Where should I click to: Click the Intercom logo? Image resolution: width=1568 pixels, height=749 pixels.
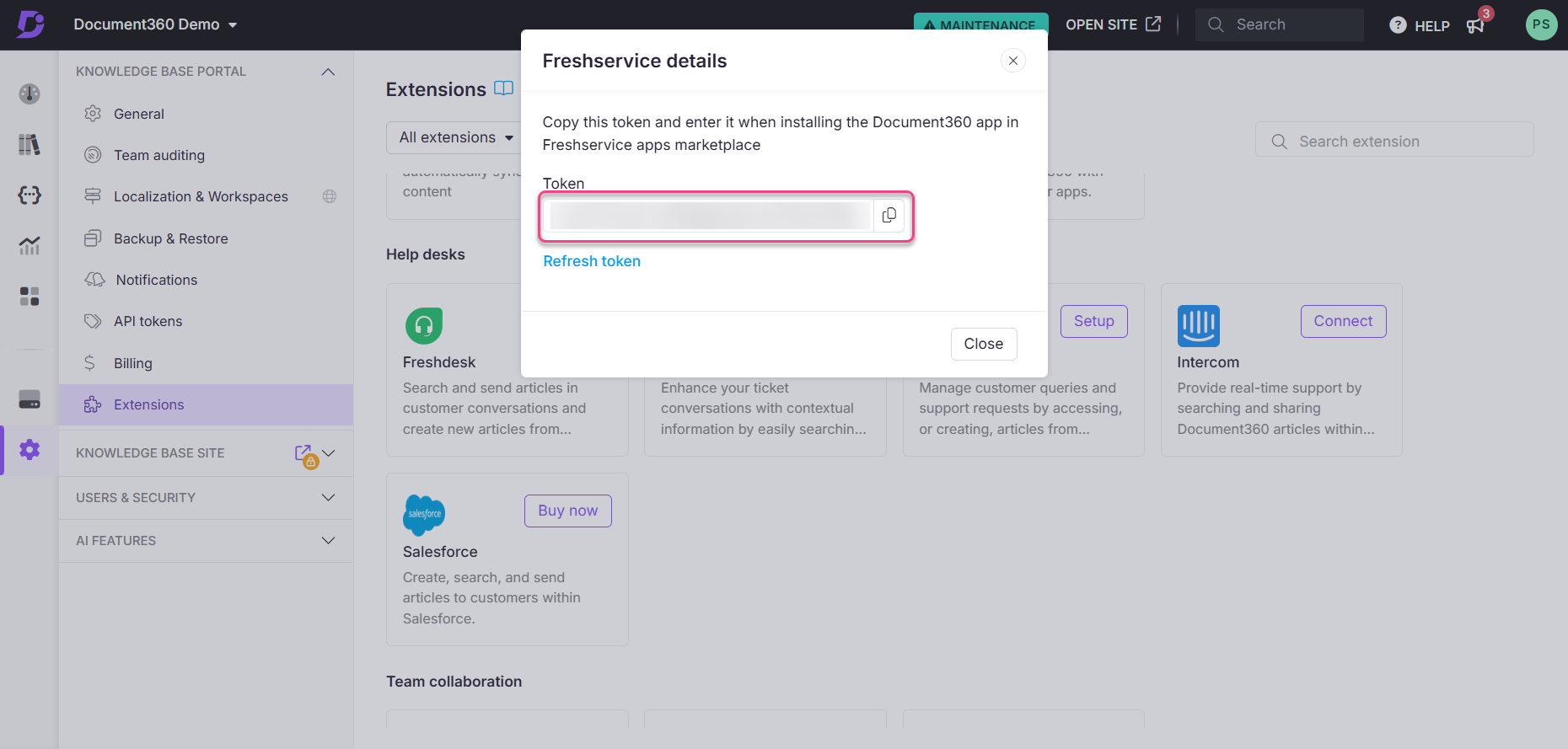(x=1199, y=325)
